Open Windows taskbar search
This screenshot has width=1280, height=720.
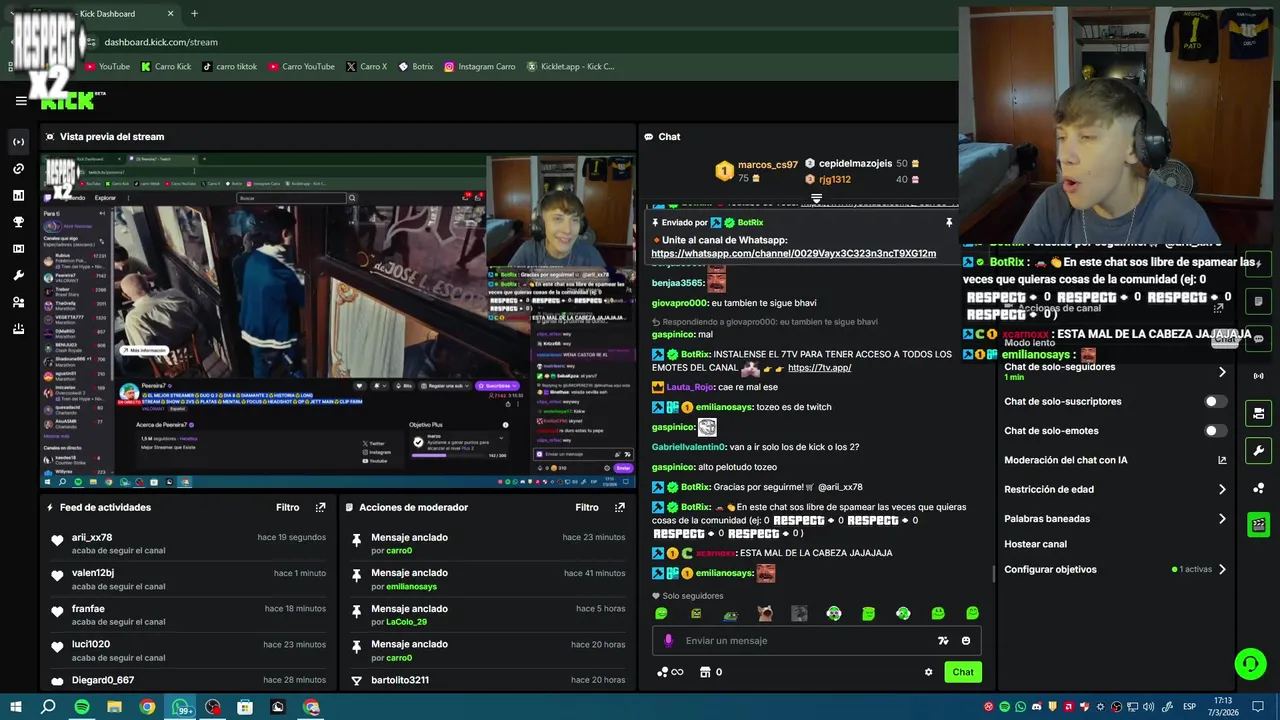point(48,707)
